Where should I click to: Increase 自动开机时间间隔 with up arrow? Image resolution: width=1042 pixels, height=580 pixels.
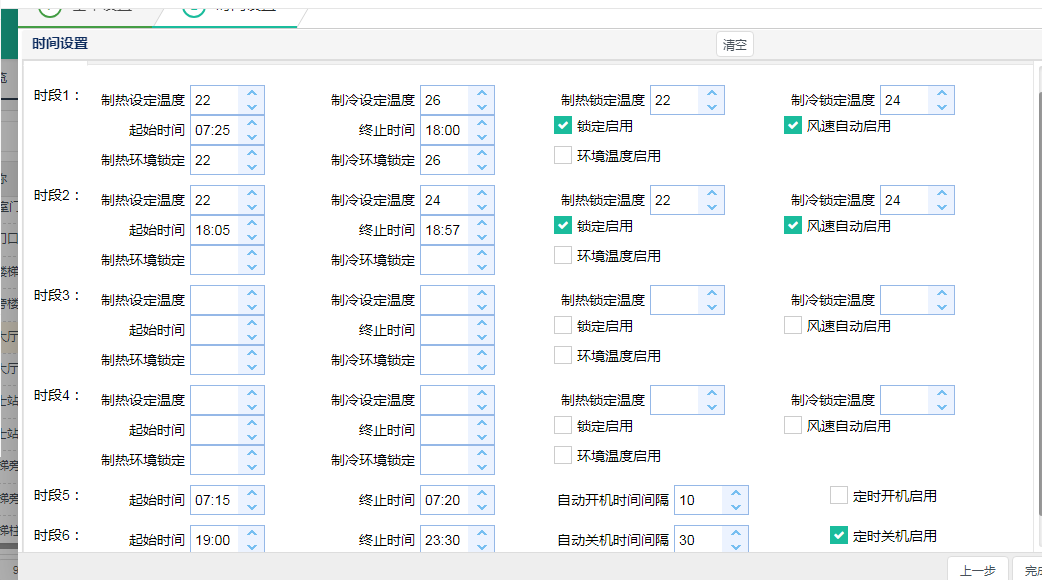click(x=736, y=493)
